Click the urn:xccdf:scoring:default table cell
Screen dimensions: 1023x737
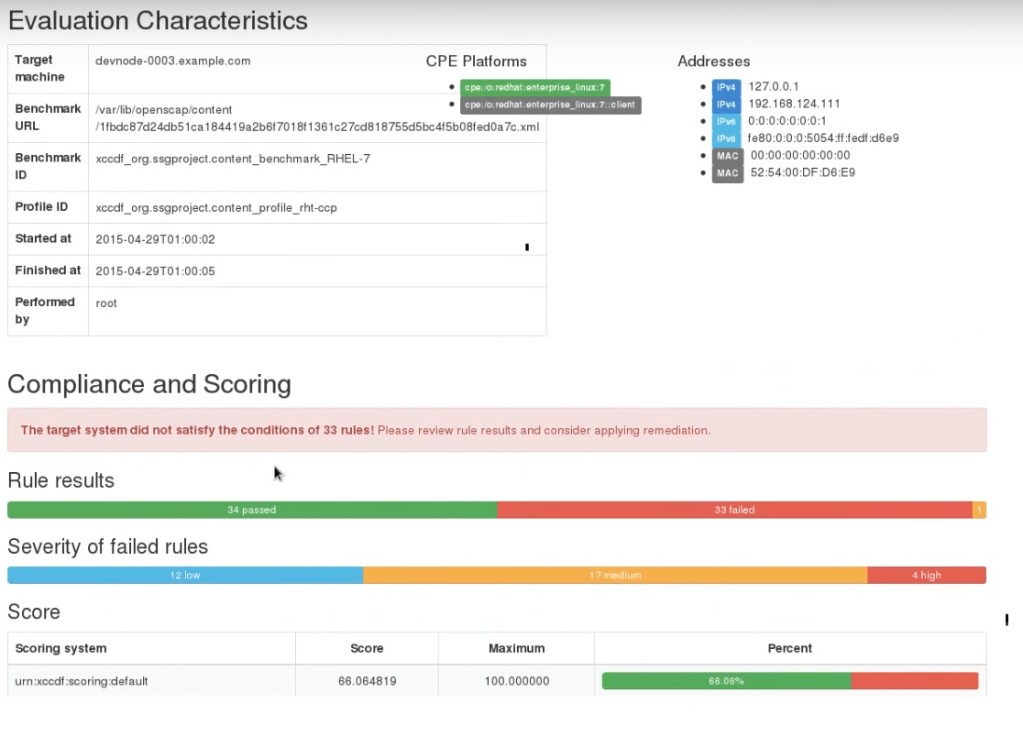81,681
